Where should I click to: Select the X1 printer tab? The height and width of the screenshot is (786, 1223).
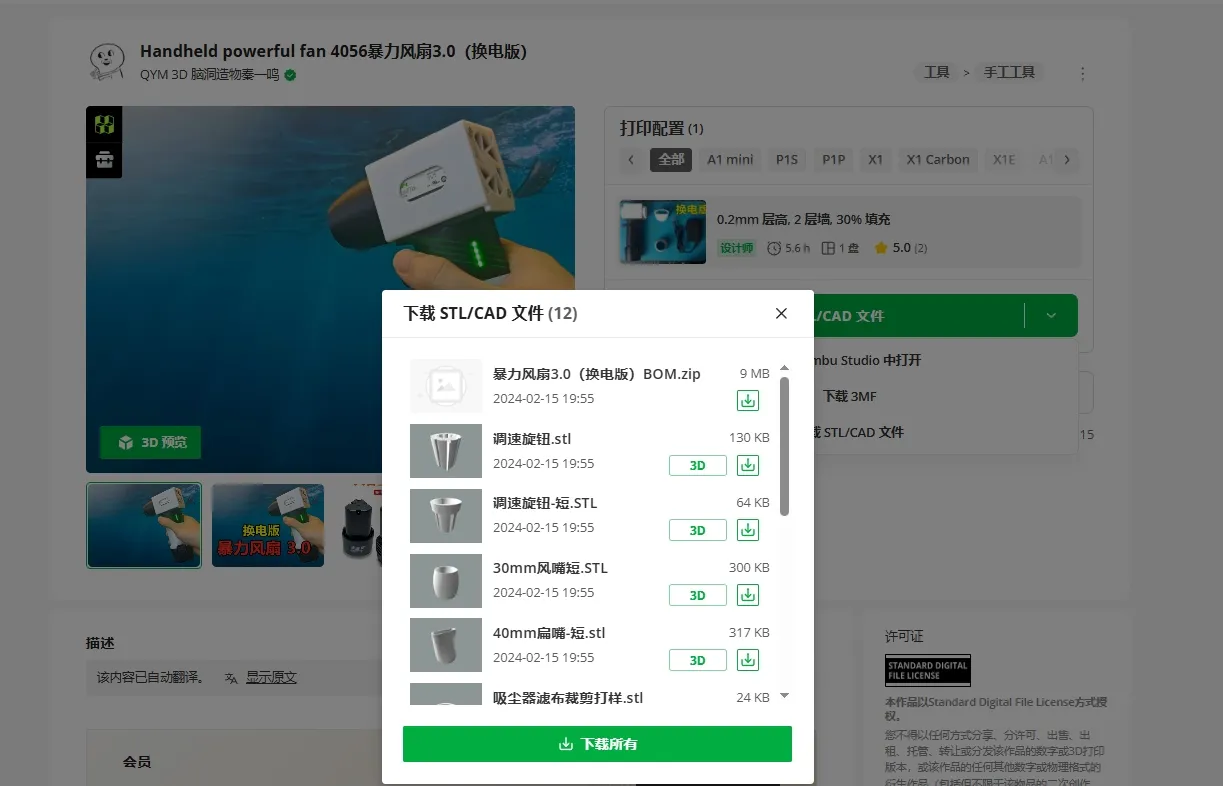pos(875,159)
